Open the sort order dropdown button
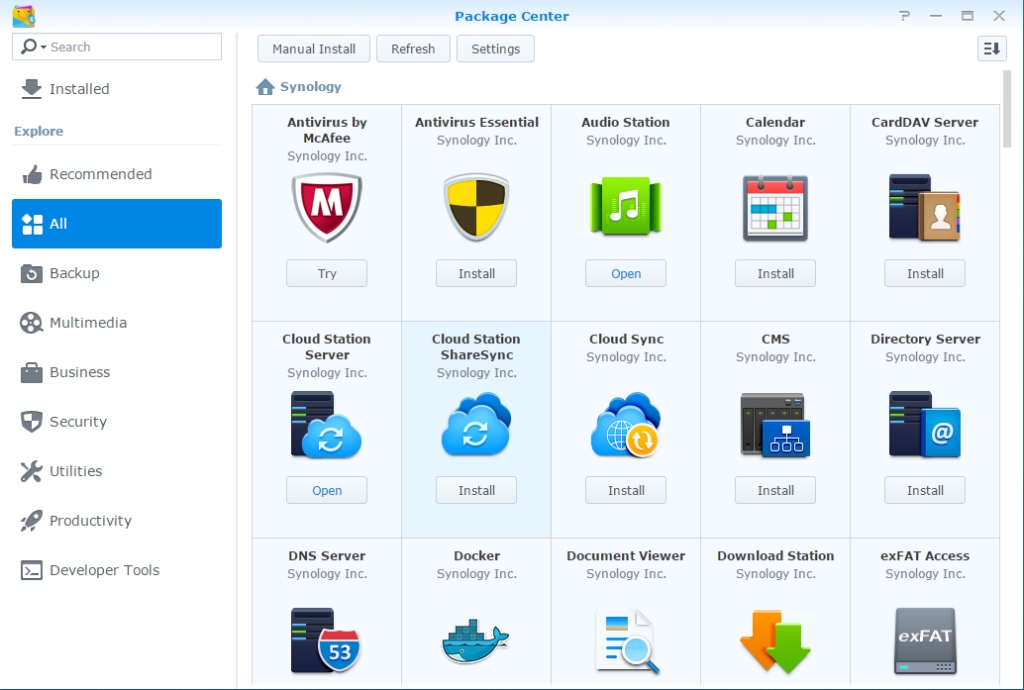This screenshot has height=690, width=1024. point(991,48)
